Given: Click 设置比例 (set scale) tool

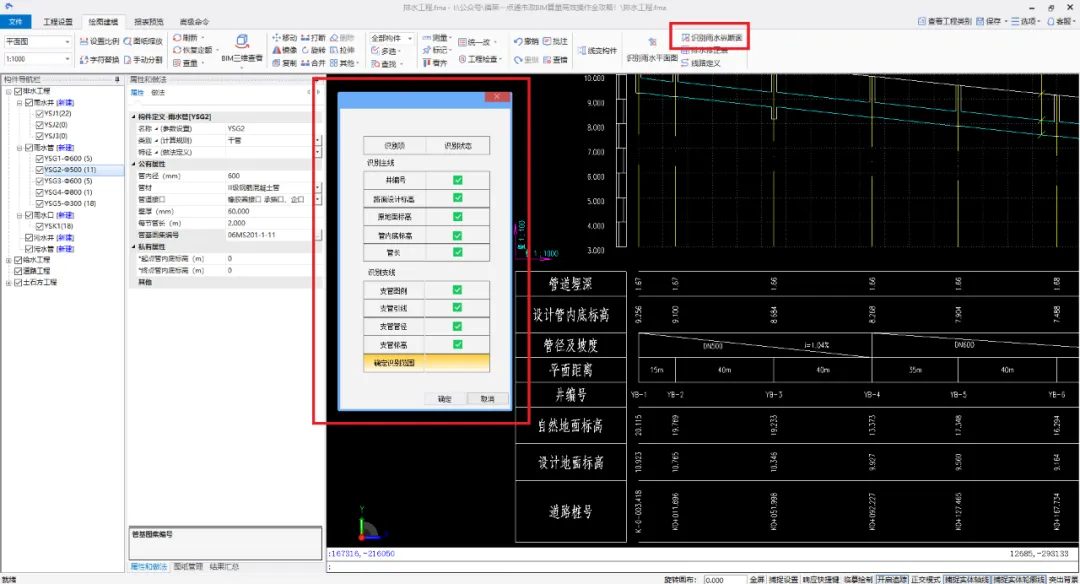Looking at the screenshot, I should [x=100, y=41].
